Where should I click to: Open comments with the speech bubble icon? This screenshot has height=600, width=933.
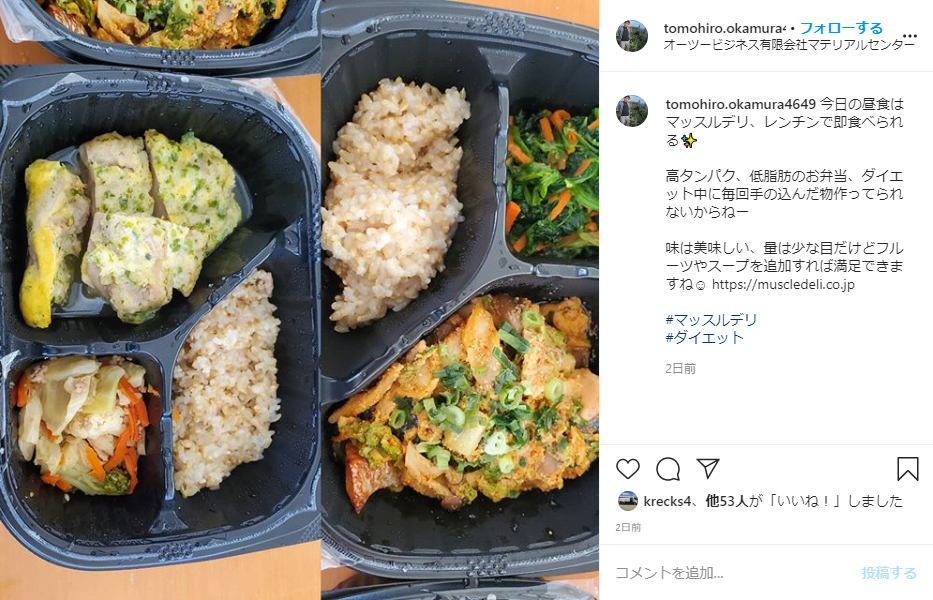pyautogui.click(x=668, y=469)
